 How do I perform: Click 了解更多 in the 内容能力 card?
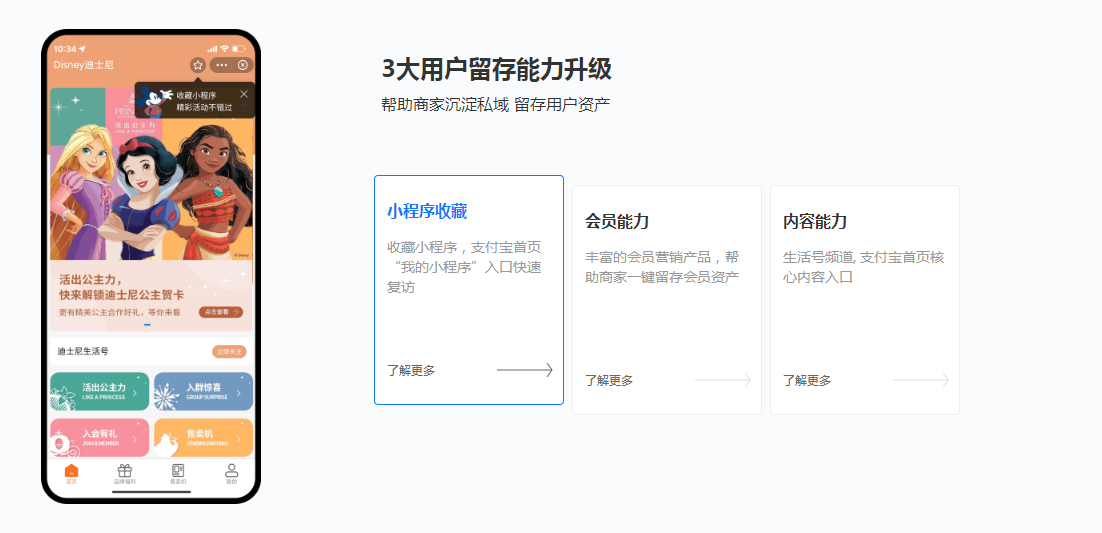[x=807, y=380]
